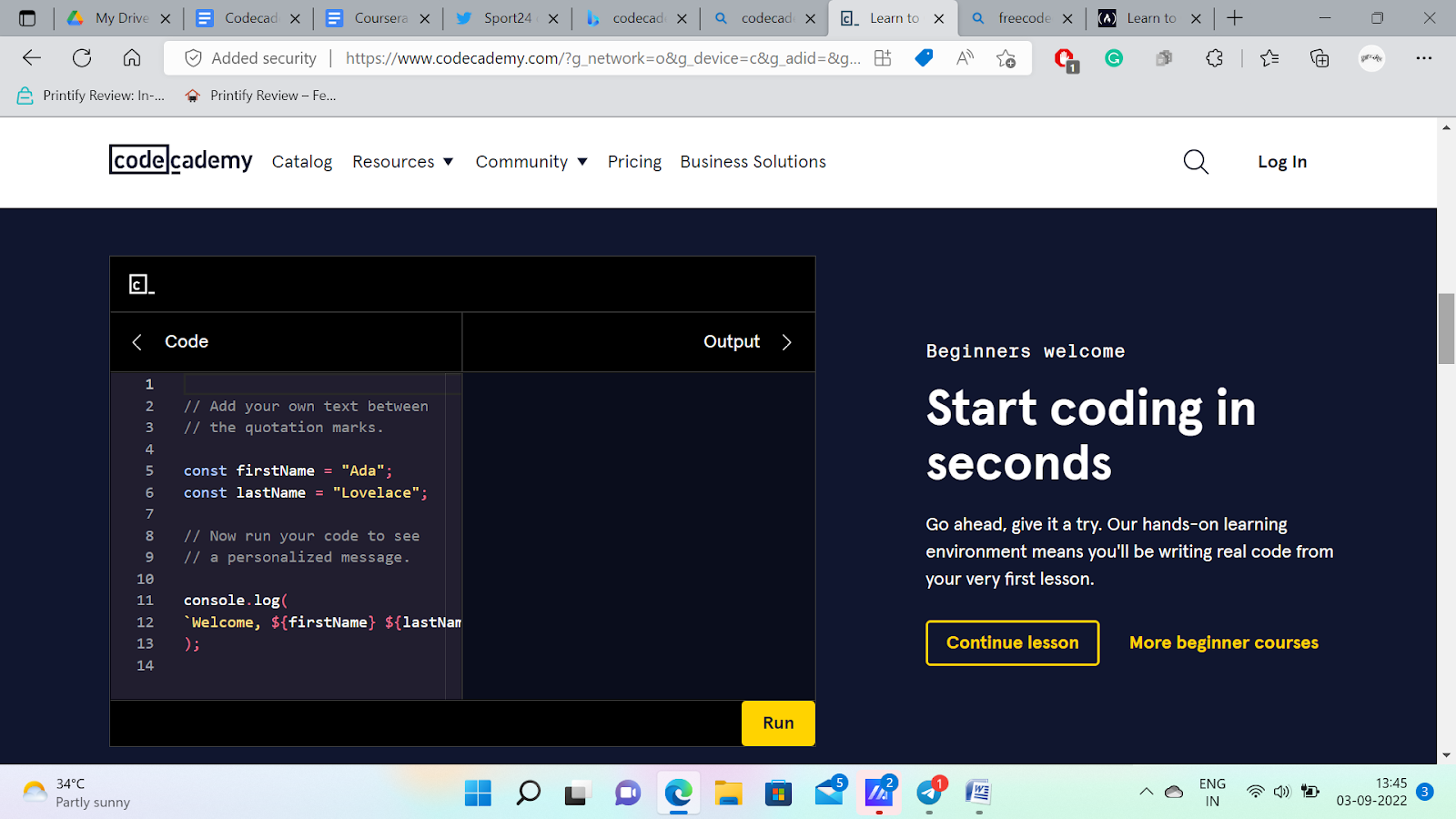The height and width of the screenshot is (819, 1456).
Task: Open the Printify Review – Fe... bookmark
Action: click(260, 96)
